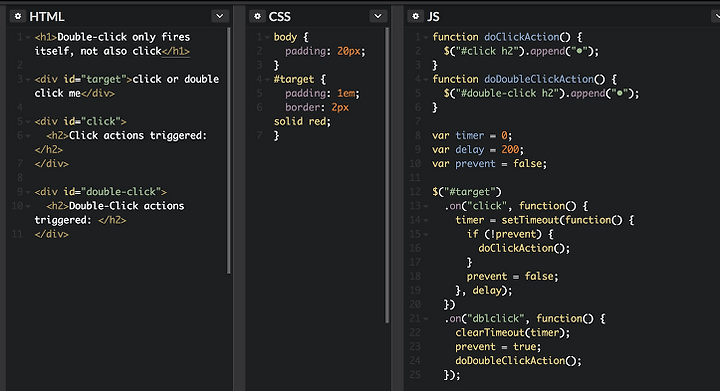The width and height of the screenshot is (720, 391).
Task: Fold the if (!prevent) block arrow
Action: point(426,235)
